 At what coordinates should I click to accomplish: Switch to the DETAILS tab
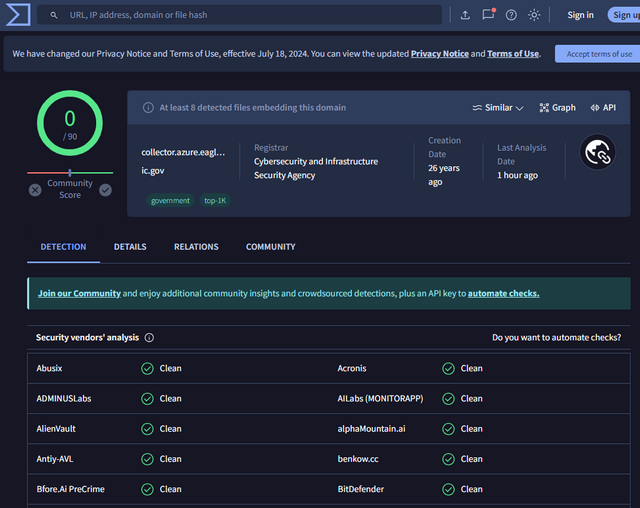tap(130, 247)
